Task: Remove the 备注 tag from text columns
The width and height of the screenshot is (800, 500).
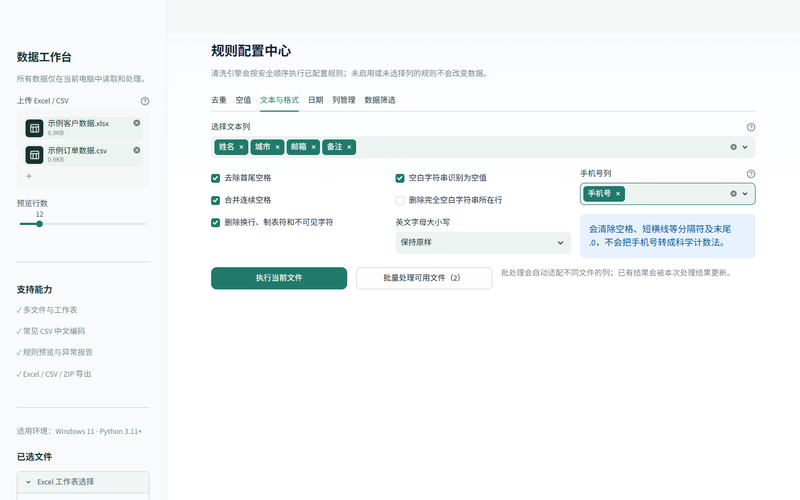Action: coord(349,147)
